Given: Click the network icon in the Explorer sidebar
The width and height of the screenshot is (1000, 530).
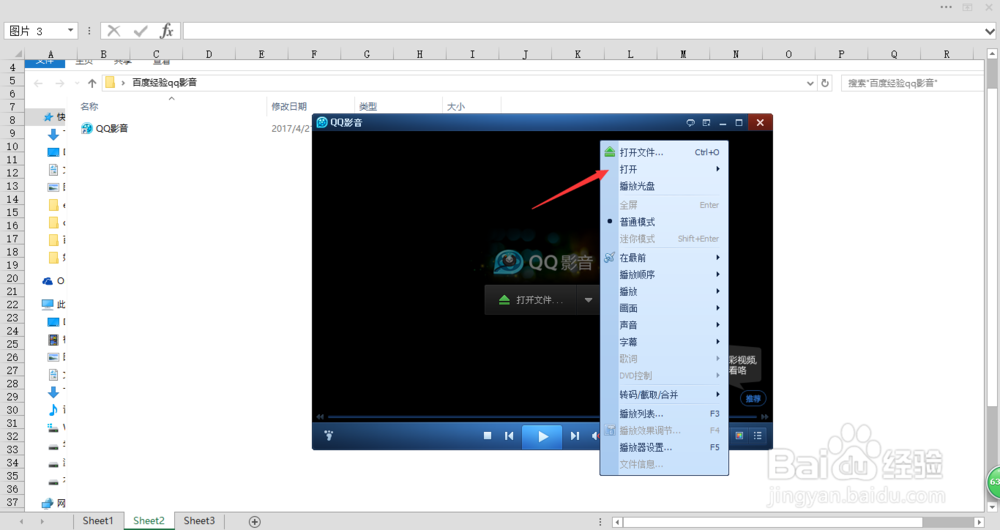Looking at the screenshot, I should click(47, 503).
